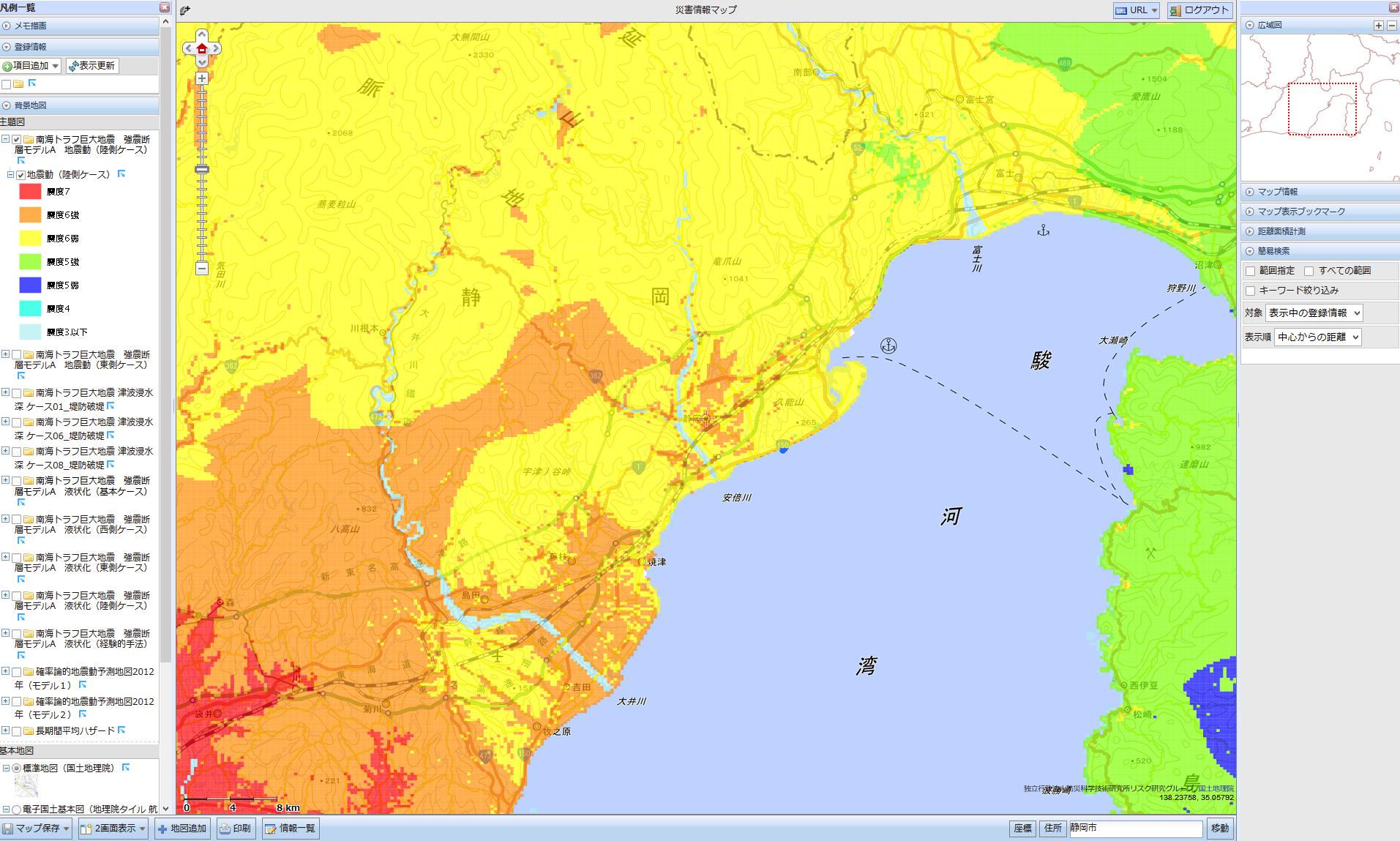The image size is (1400, 841).
Task: Click the 印刷 print icon button
Action: pos(236,828)
